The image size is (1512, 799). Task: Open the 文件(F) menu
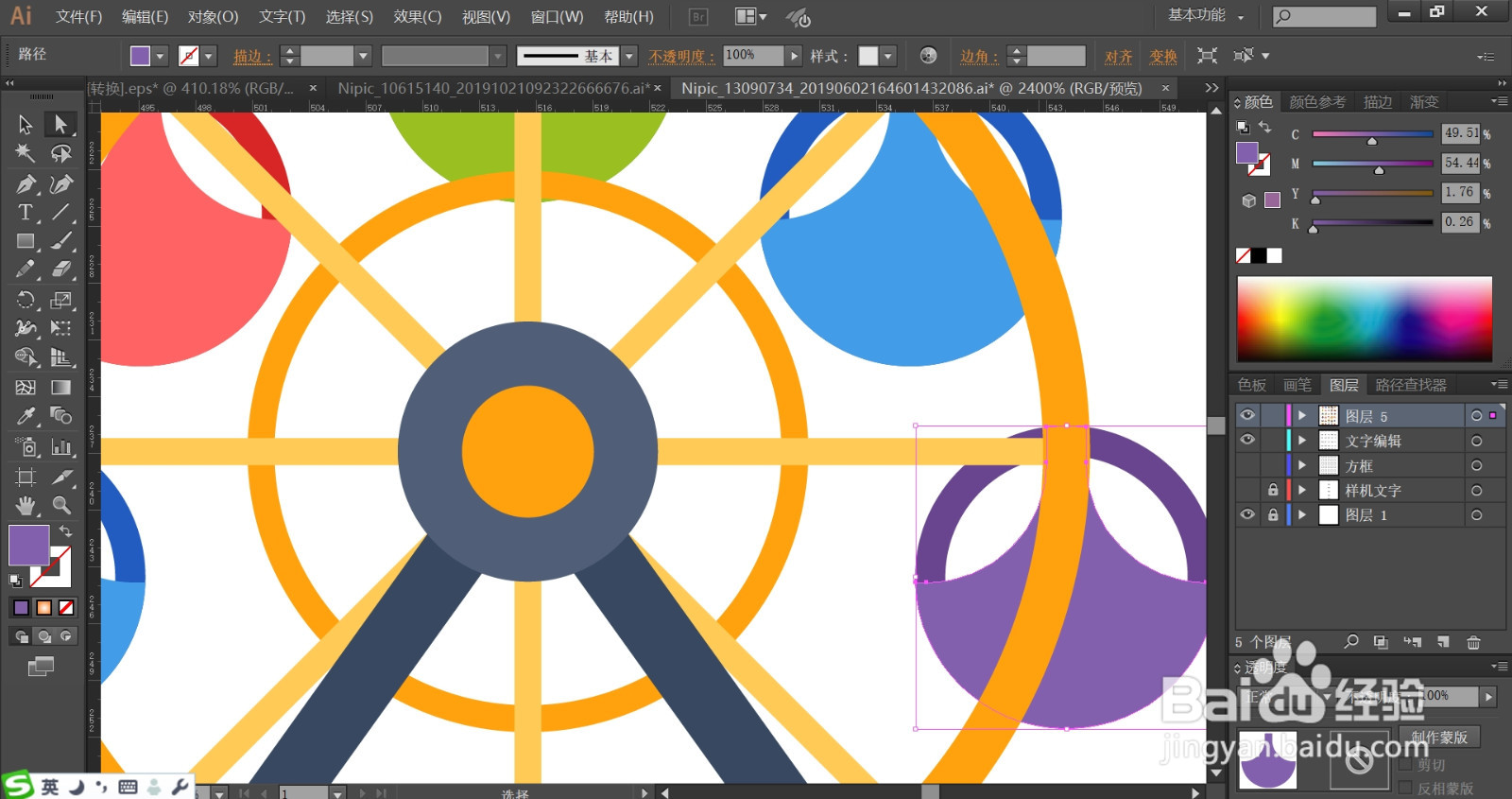point(78,17)
